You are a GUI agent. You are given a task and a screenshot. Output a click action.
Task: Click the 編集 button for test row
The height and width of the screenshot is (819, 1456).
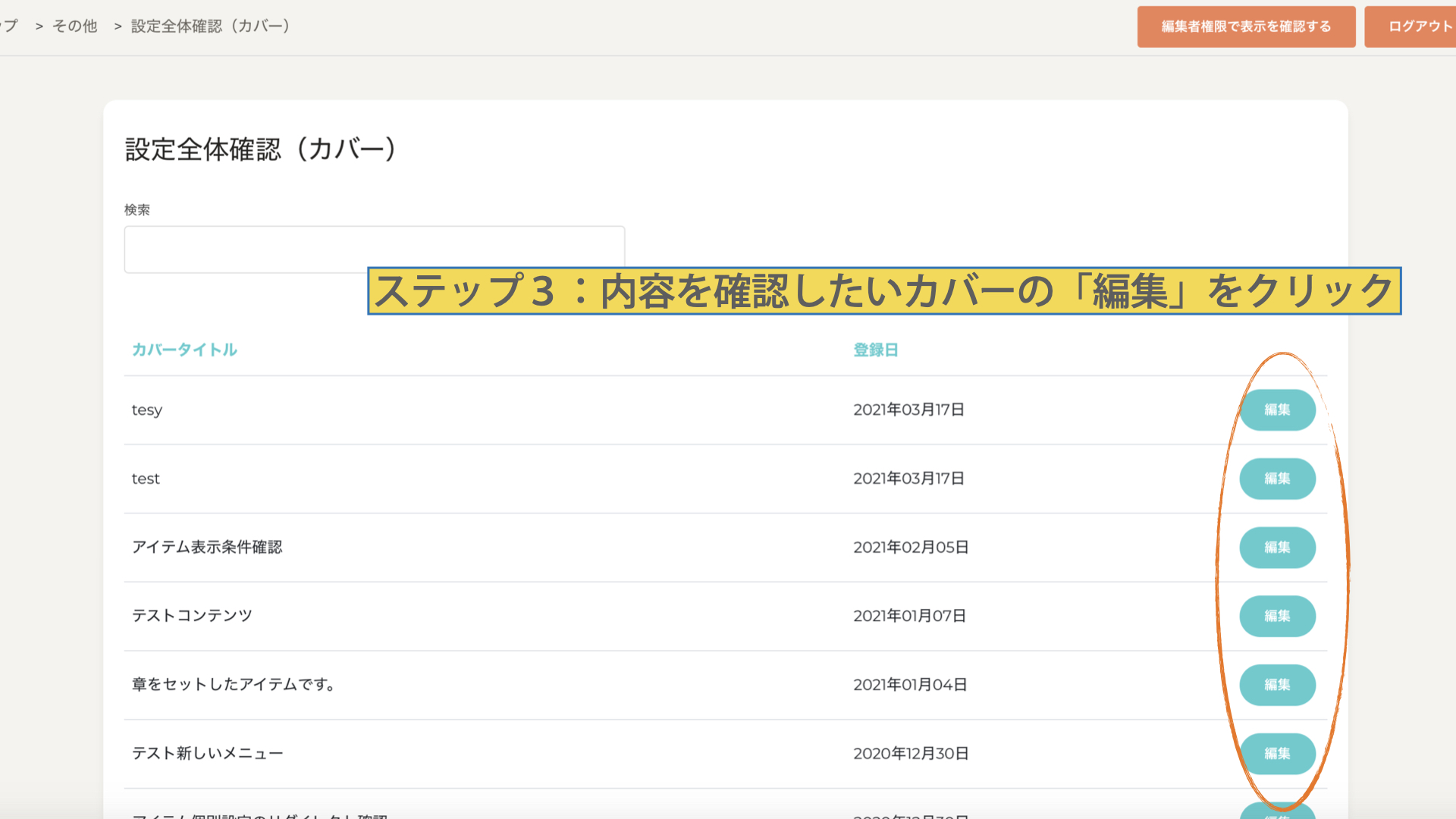(x=1277, y=479)
